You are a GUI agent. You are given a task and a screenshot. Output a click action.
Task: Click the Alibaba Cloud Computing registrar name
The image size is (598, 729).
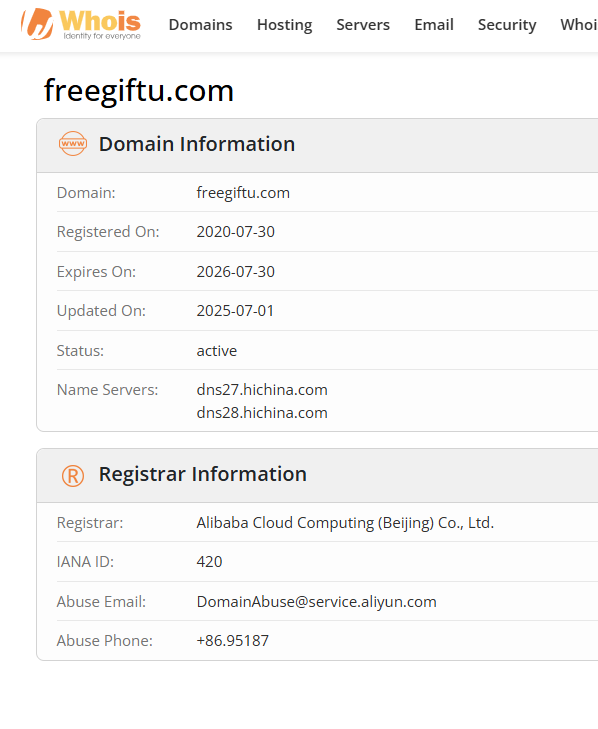345,523
